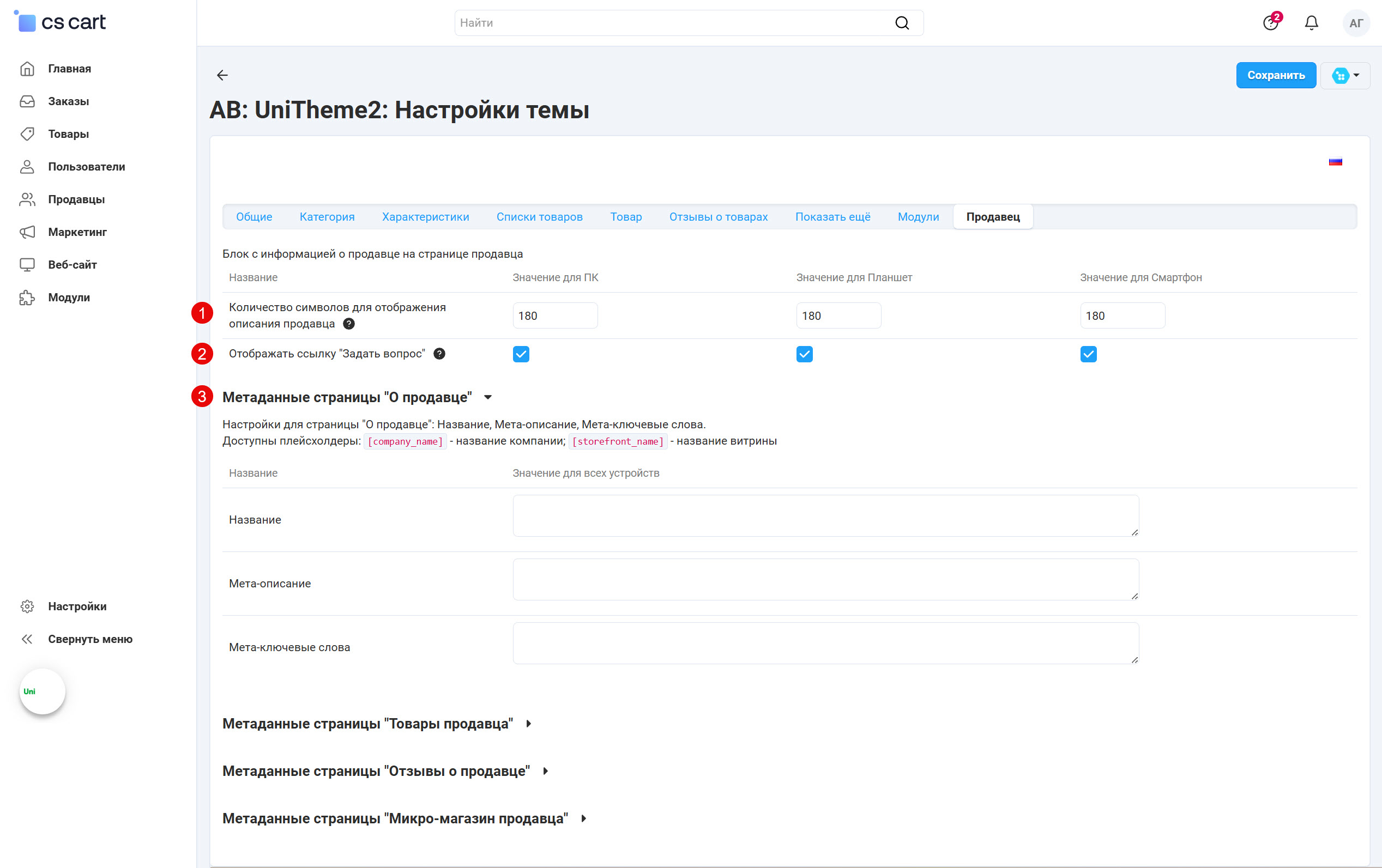
Task: Open Заказы via its inbox icon
Action: click(x=27, y=101)
